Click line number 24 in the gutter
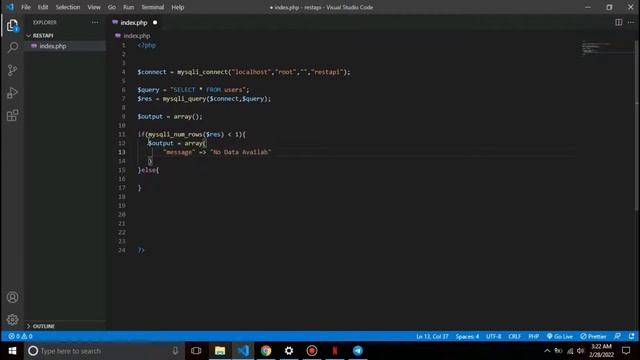 click(x=122, y=250)
